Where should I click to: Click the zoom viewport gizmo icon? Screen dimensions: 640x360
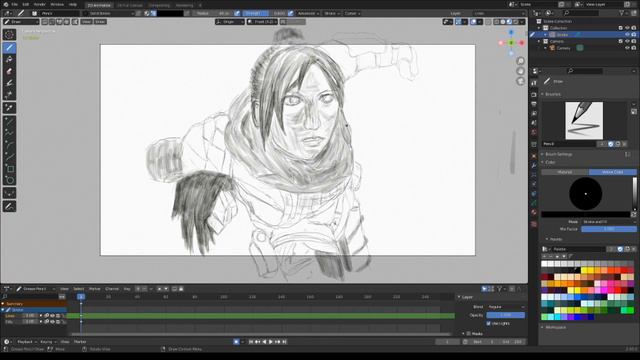pyautogui.click(x=520, y=61)
